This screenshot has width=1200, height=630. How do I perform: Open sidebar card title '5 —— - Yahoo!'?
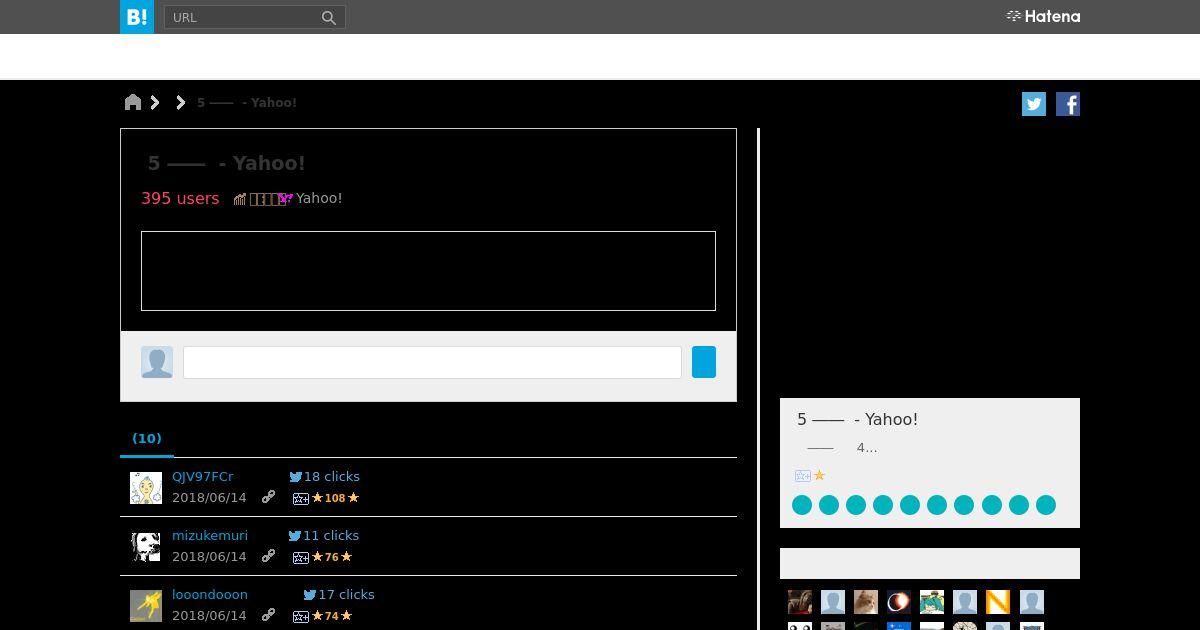(857, 419)
